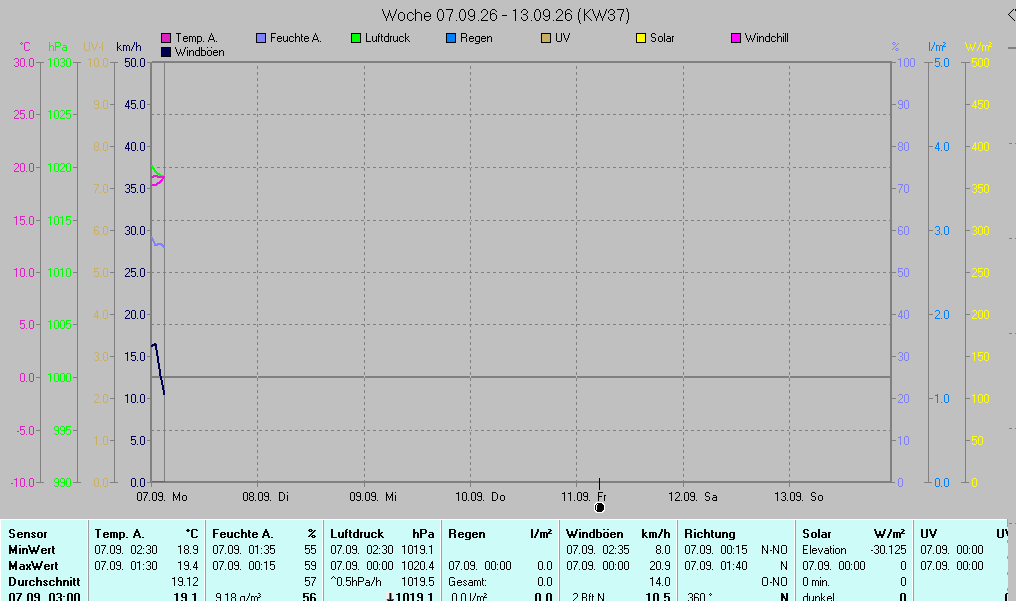1016x601 pixels.
Task: Click the dark Windböen legend swatch
Action: (166, 52)
